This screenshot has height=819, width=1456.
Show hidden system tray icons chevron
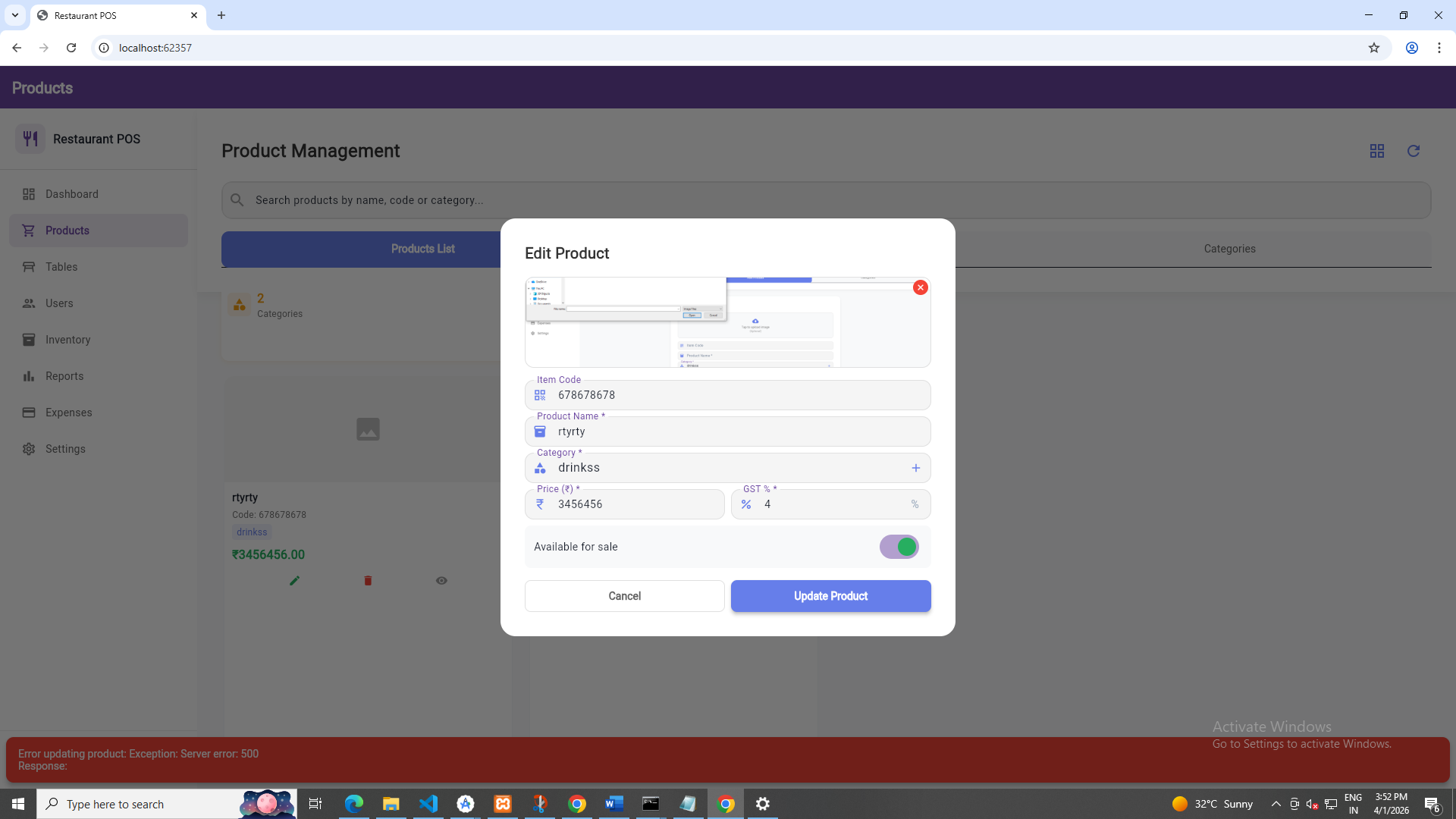point(1276,804)
